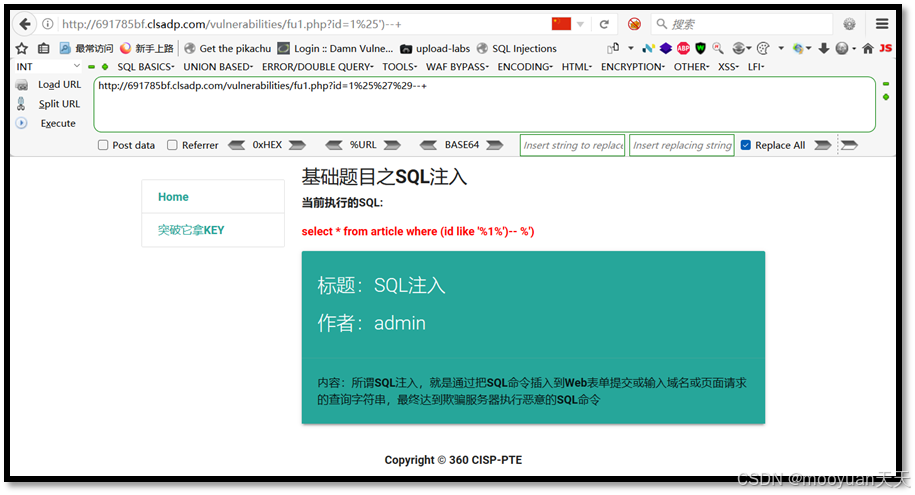Click the HackBar green diamond icon
The height and width of the screenshot is (495, 915).
click(x=105, y=67)
